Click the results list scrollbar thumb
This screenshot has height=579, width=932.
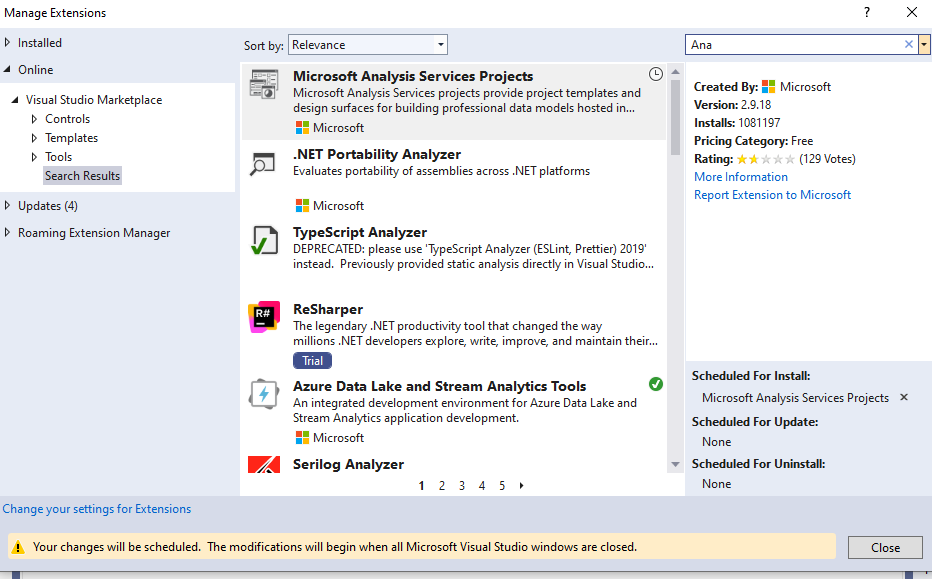tap(675, 117)
